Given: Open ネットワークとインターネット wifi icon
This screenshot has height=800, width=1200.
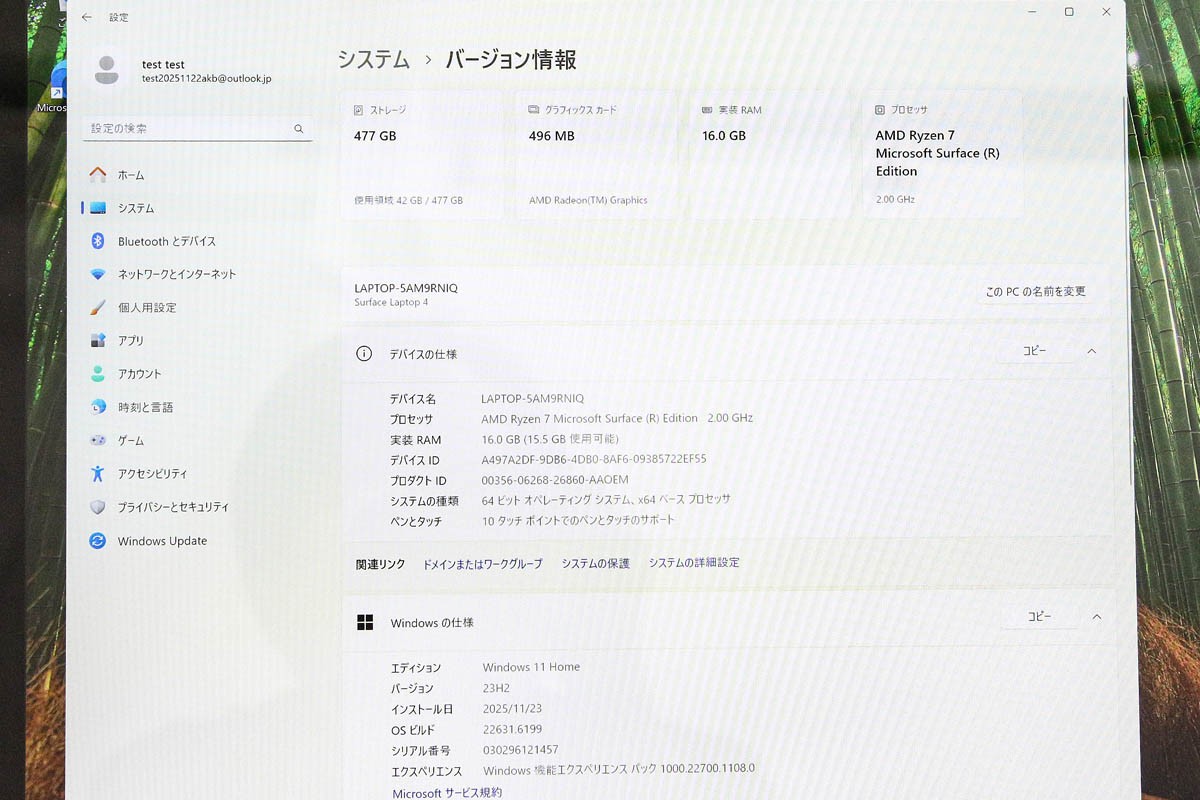Looking at the screenshot, I should tap(98, 274).
